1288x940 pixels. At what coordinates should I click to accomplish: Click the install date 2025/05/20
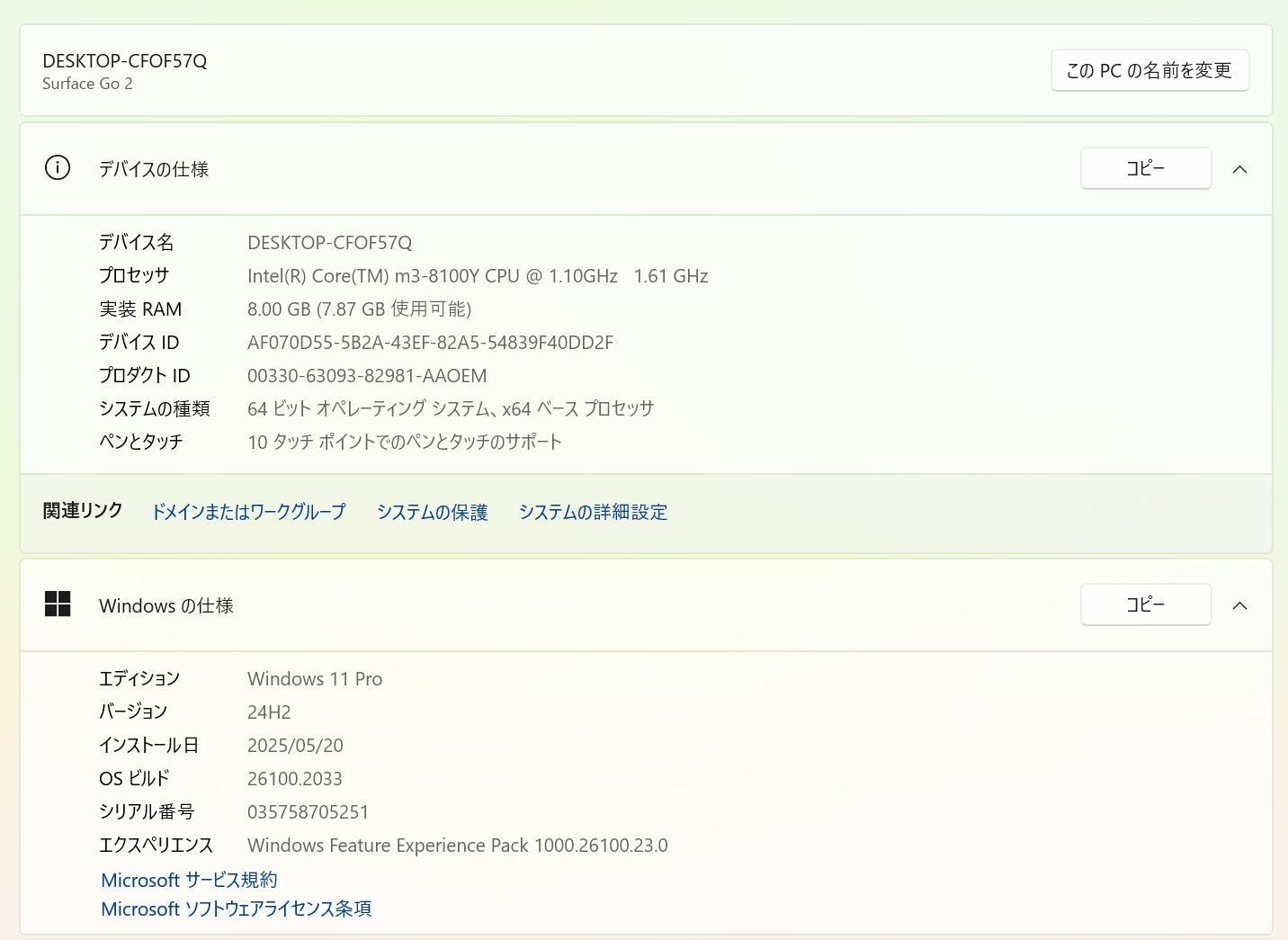[295, 746]
